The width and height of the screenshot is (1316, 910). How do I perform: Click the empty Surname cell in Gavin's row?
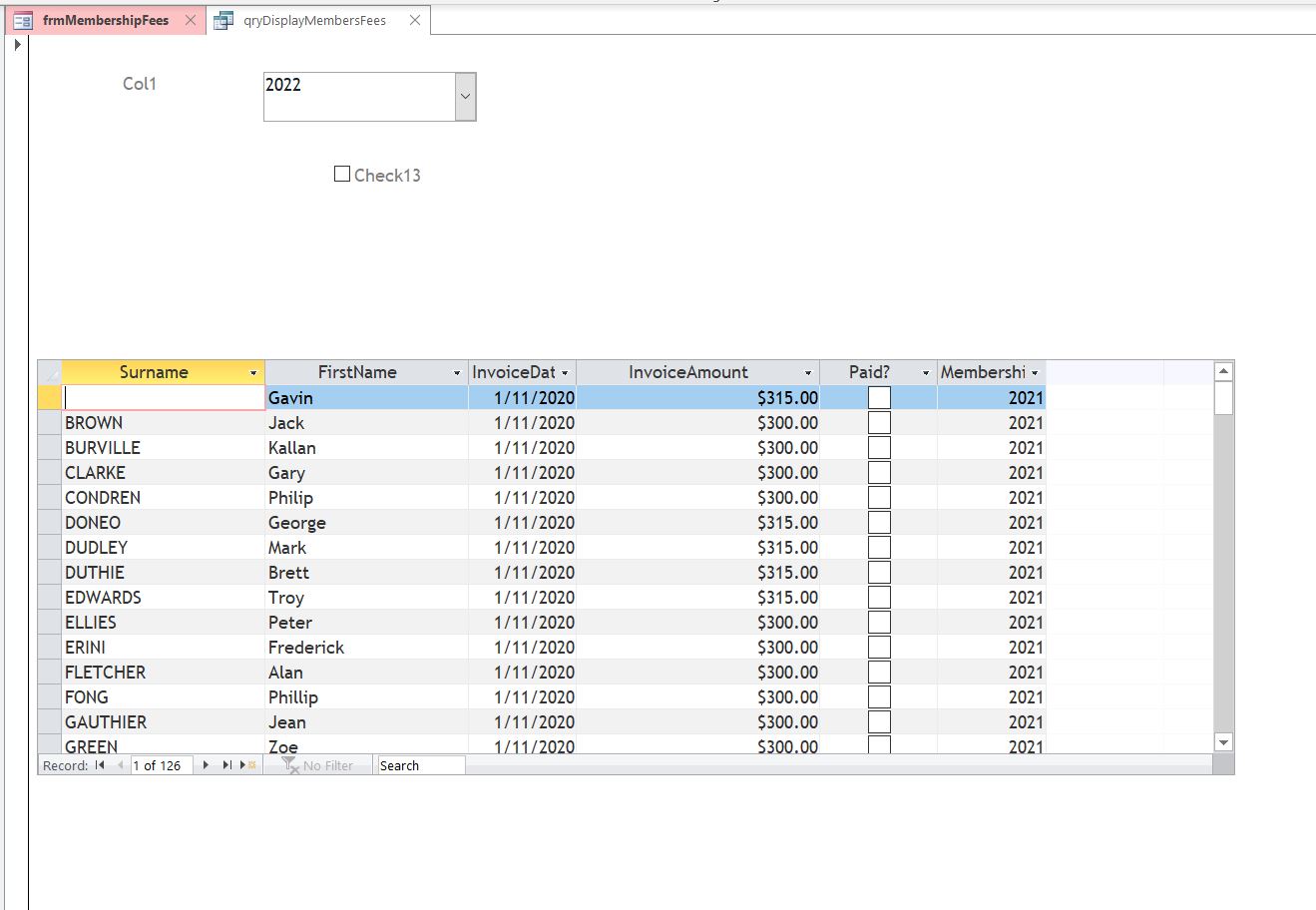pos(164,398)
